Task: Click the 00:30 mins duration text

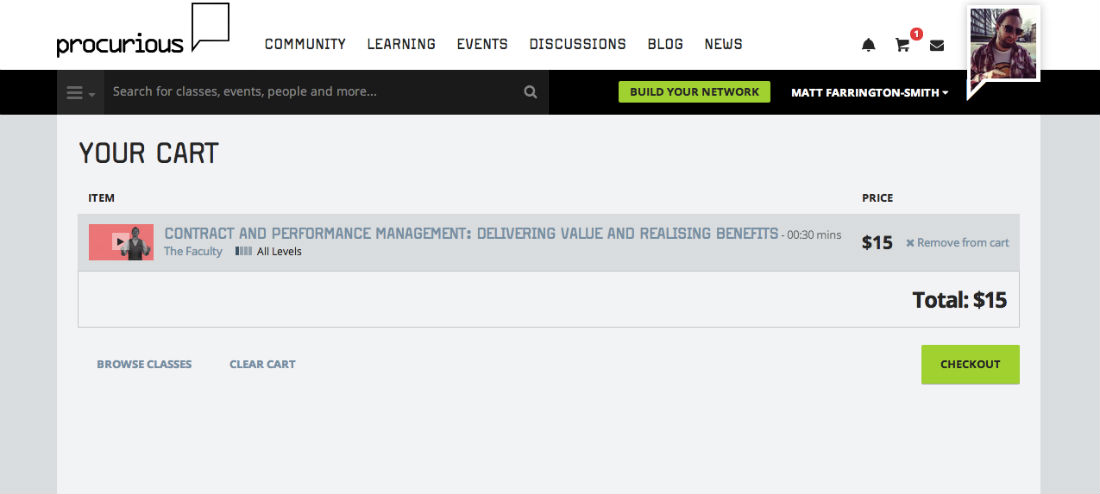Action: pyautogui.click(x=814, y=236)
